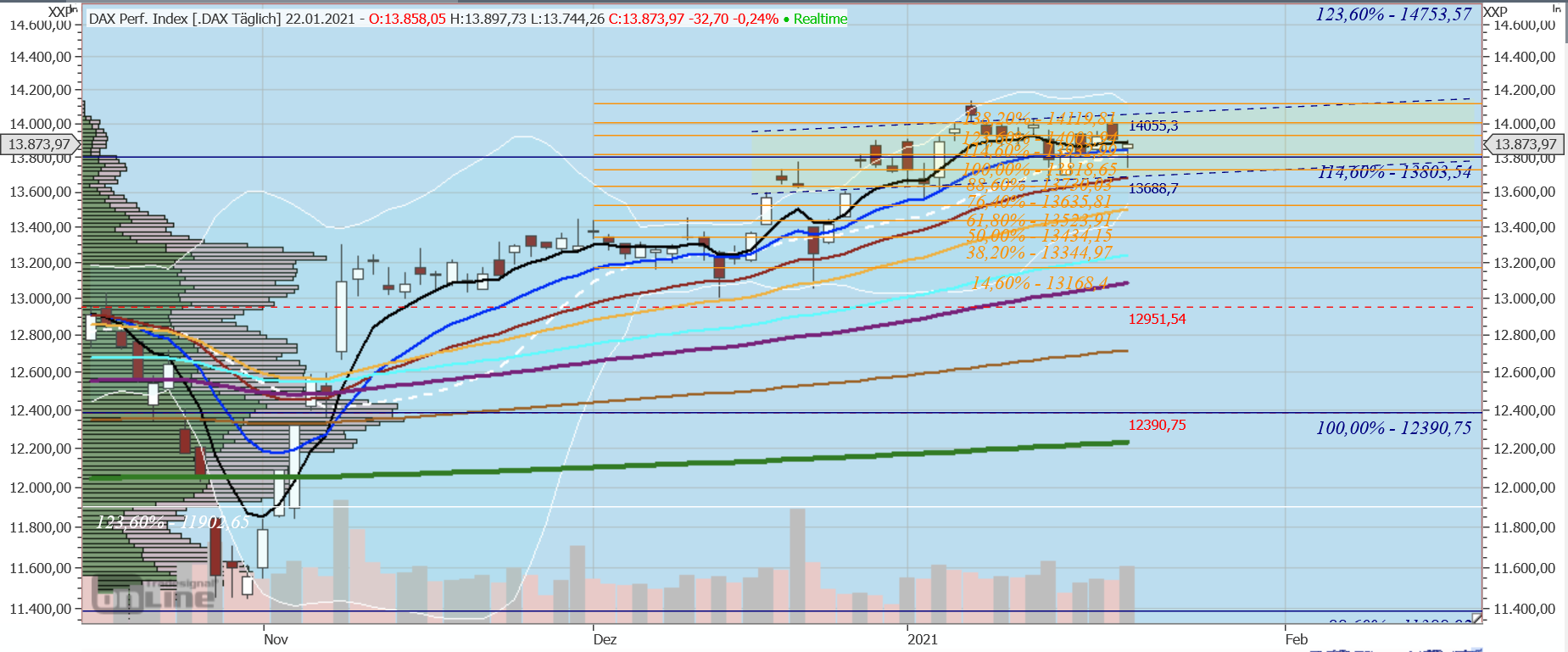
Task: Click the green 'Realtime' status label
Action: (x=820, y=19)
